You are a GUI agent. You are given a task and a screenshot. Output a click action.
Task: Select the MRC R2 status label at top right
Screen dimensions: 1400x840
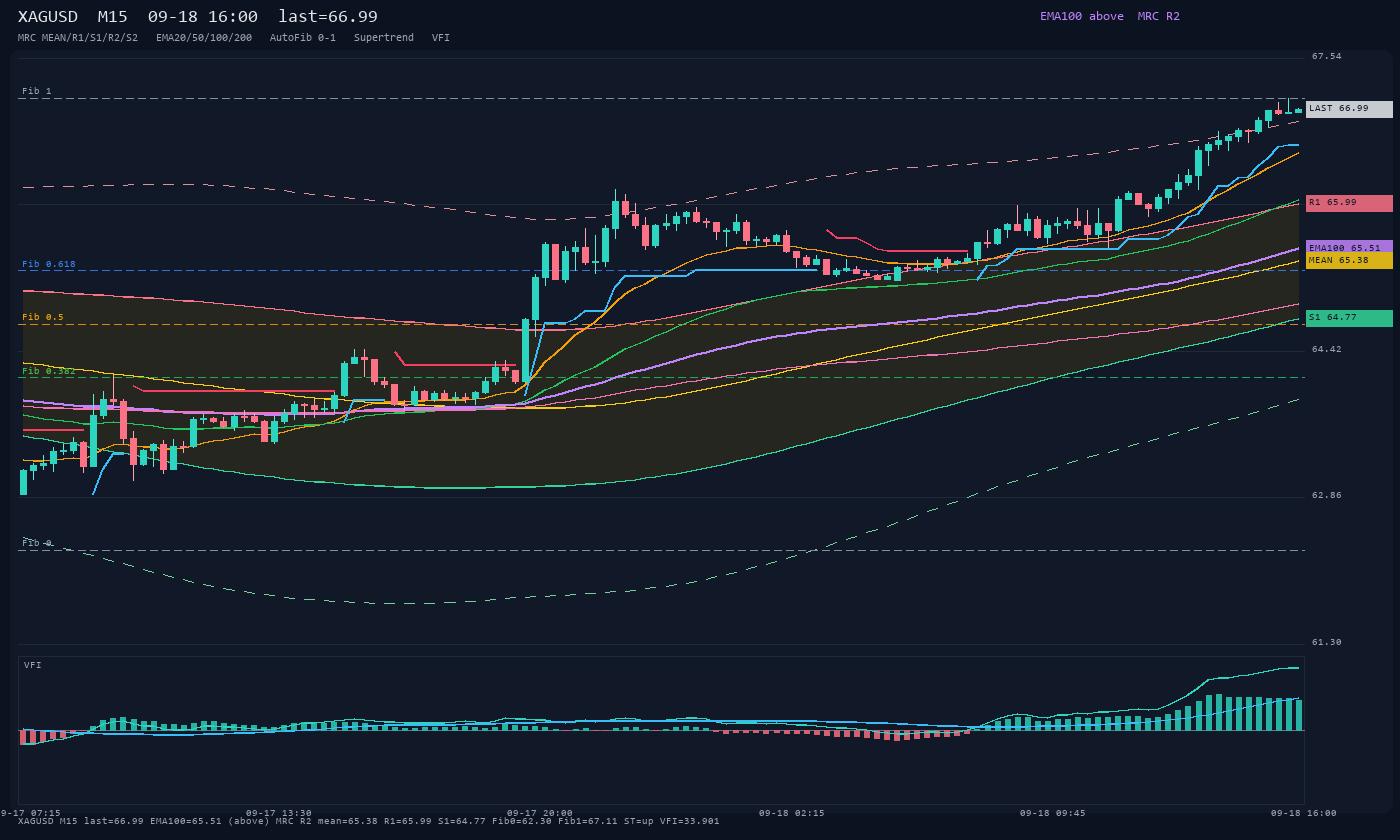pos(1159,16)
